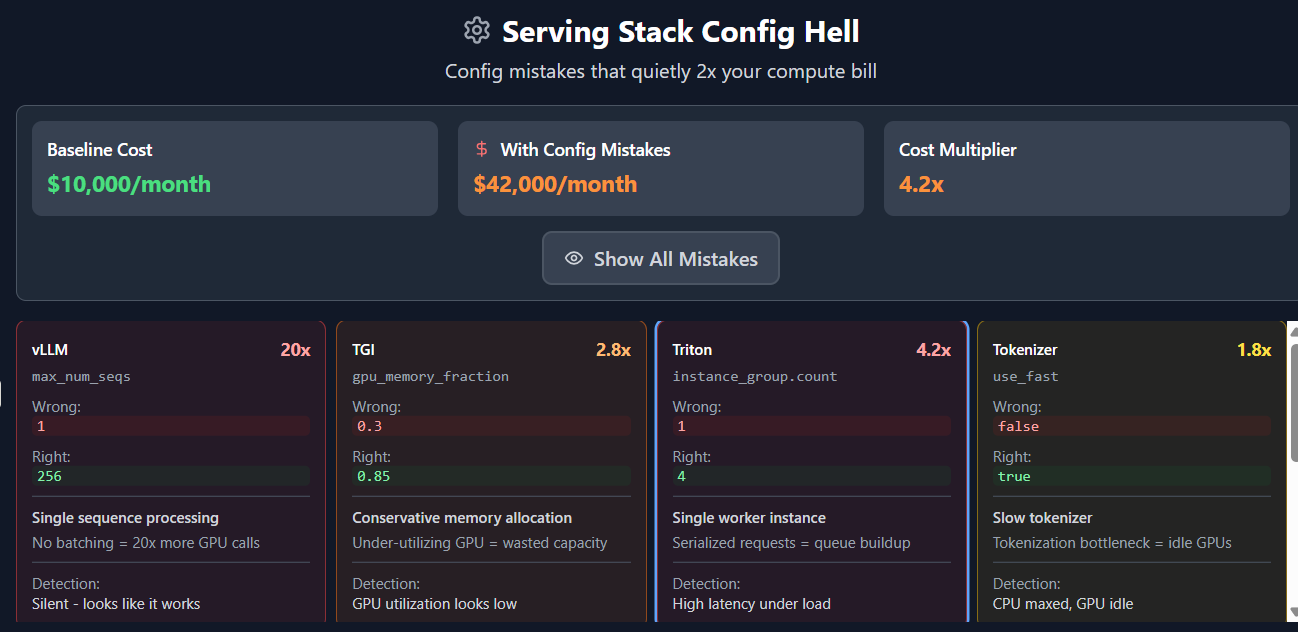Click the right value true in Tokenizer card

(1131, 476)
